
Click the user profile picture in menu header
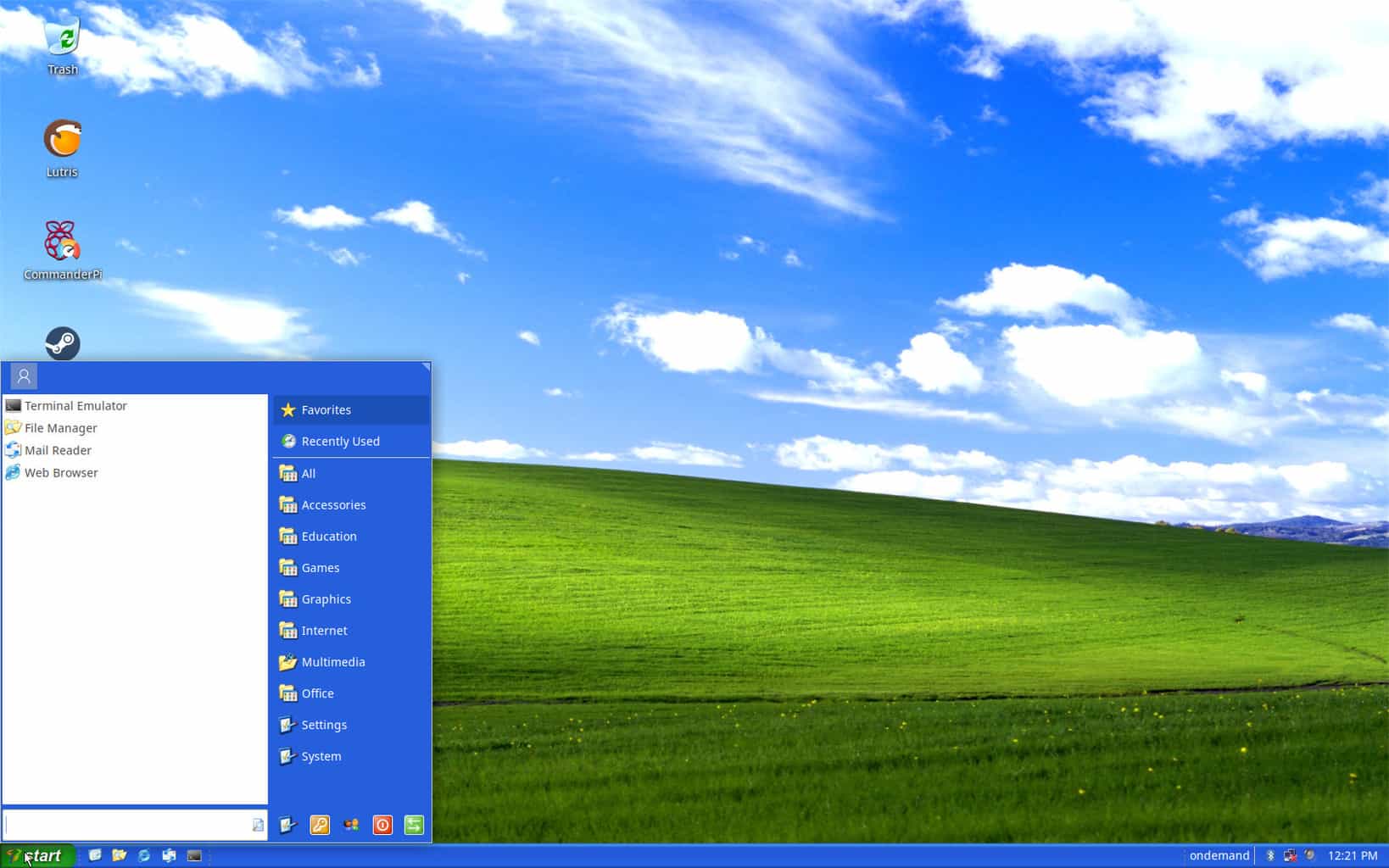coord(24,376)
